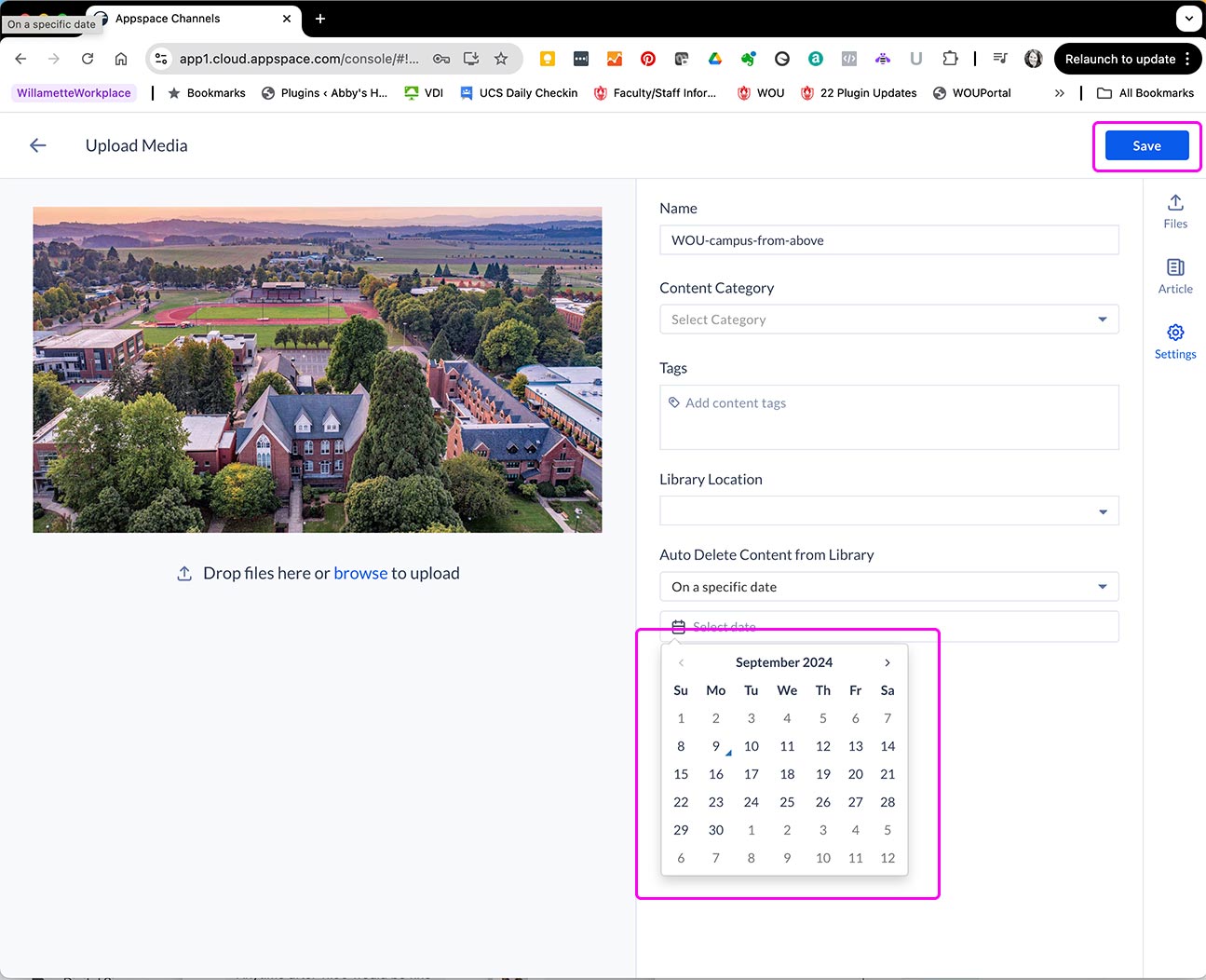Open the WOUPortal bookmark

972,93
